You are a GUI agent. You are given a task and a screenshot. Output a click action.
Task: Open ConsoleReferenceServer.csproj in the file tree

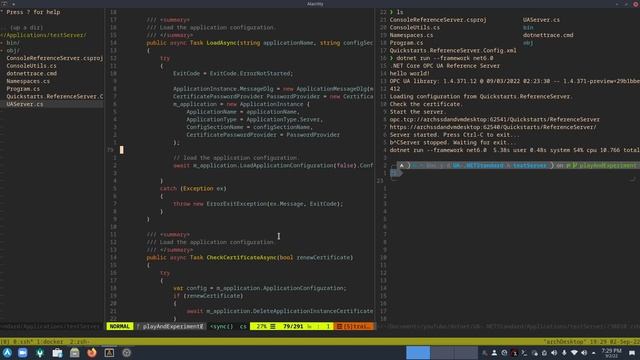[55, 58]
